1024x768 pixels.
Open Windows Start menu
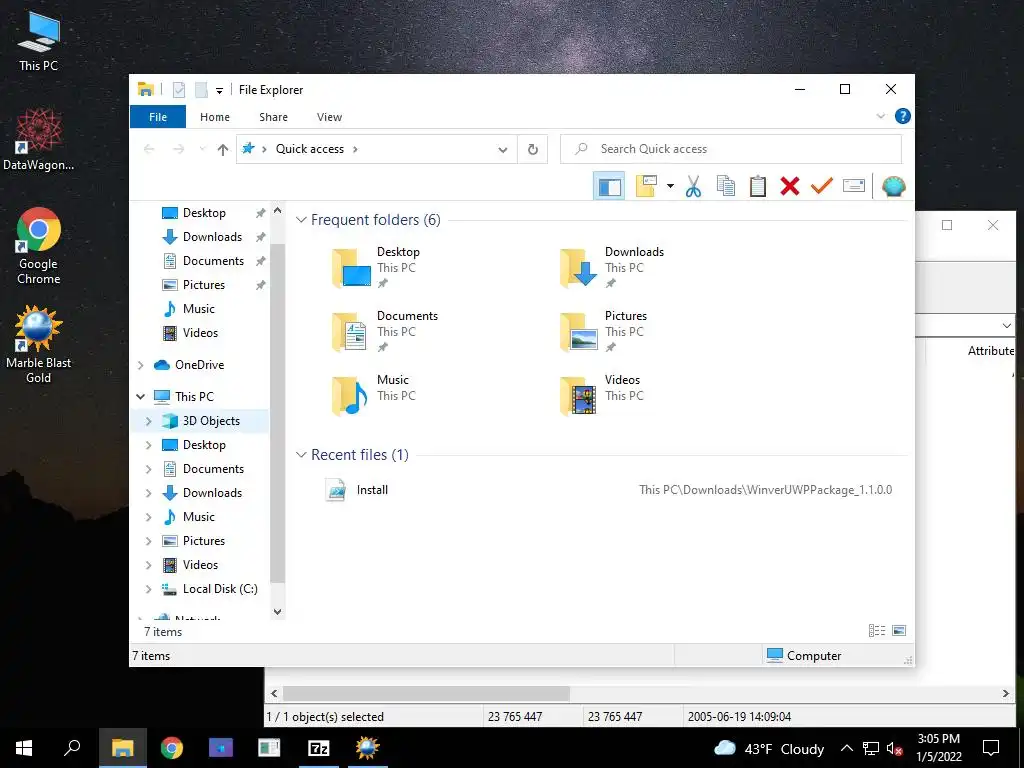pos(24,748)
